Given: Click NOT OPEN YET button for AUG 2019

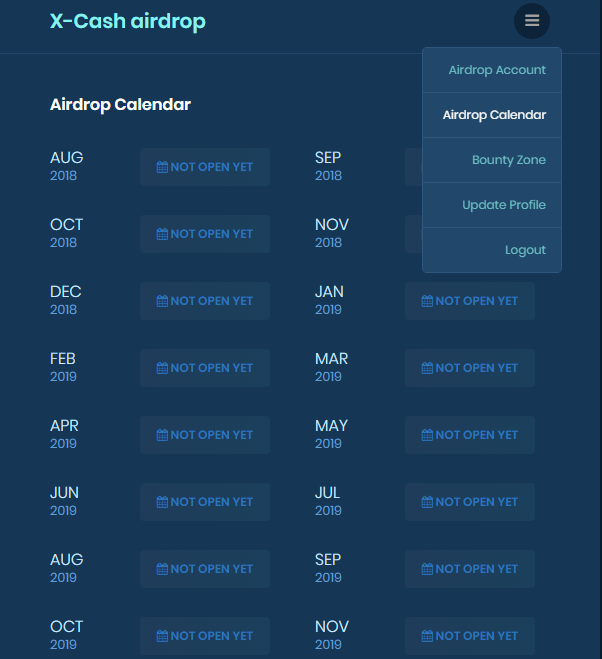Looking at the screenshot, I should point(205,569).
